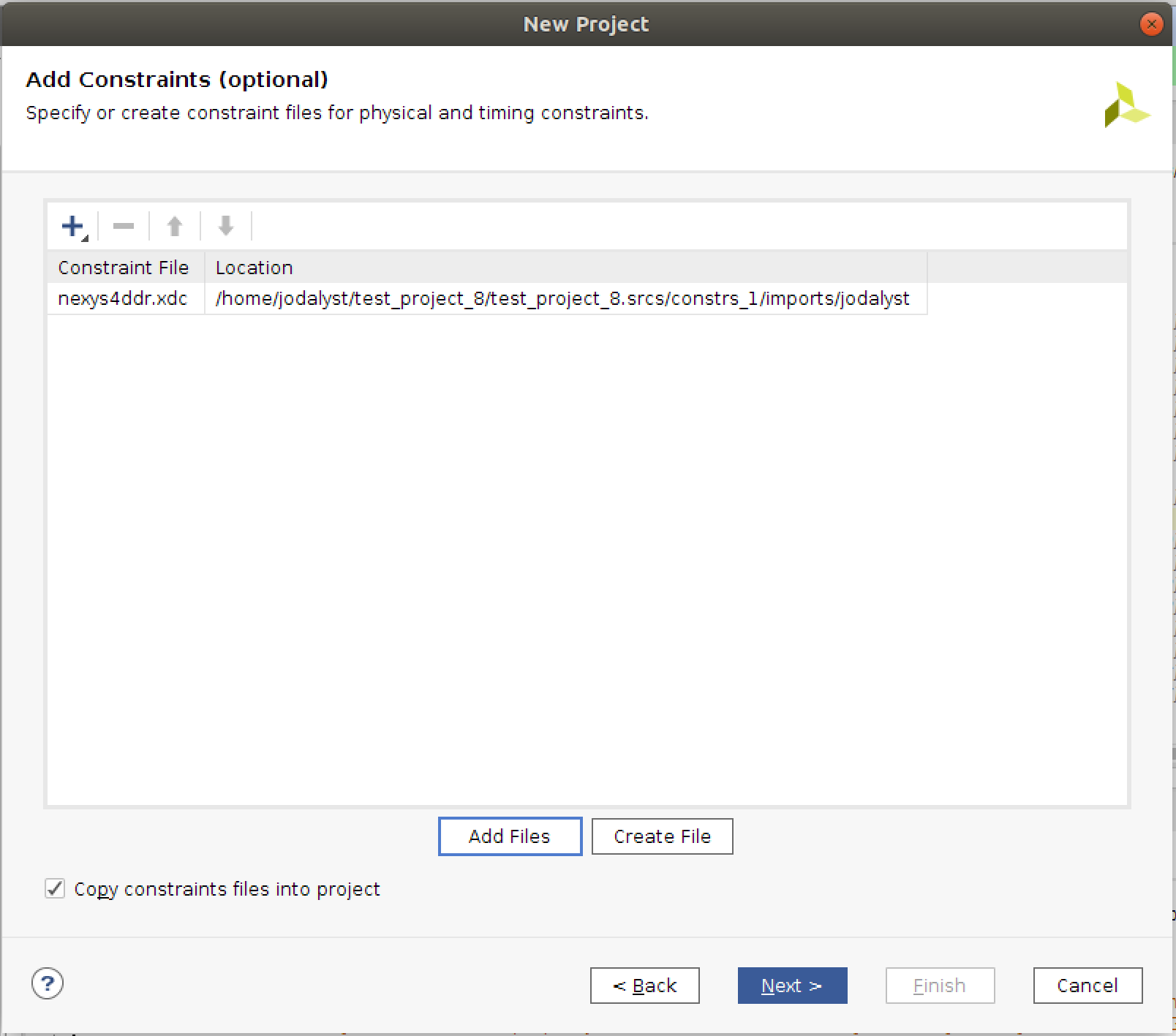Image resolution: width=1176 pixels, height=1036 pixels.
Task: Close the New Project dialog
Action: [x=1151, y=24]
